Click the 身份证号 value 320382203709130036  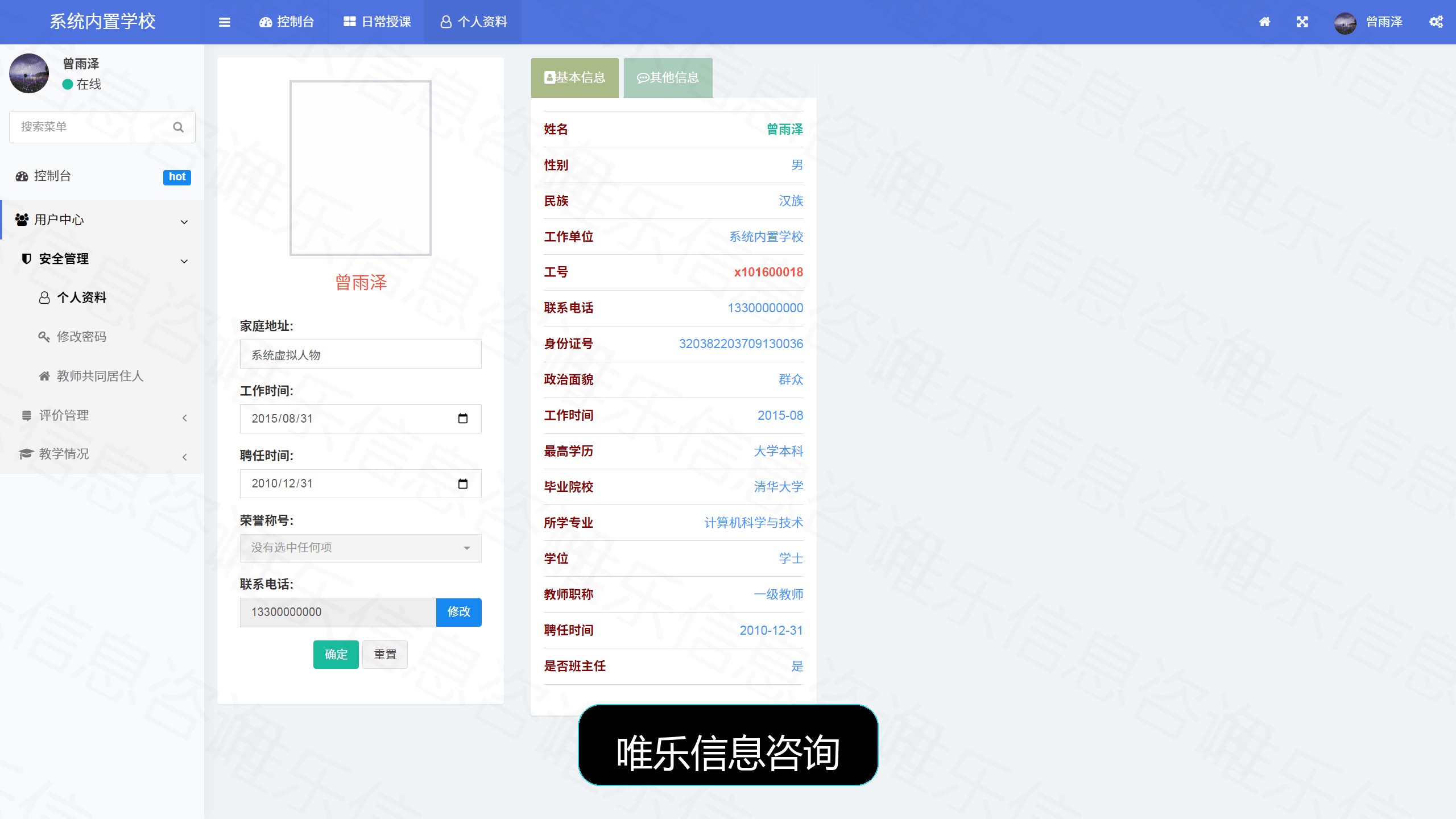(x=741, y=344)
